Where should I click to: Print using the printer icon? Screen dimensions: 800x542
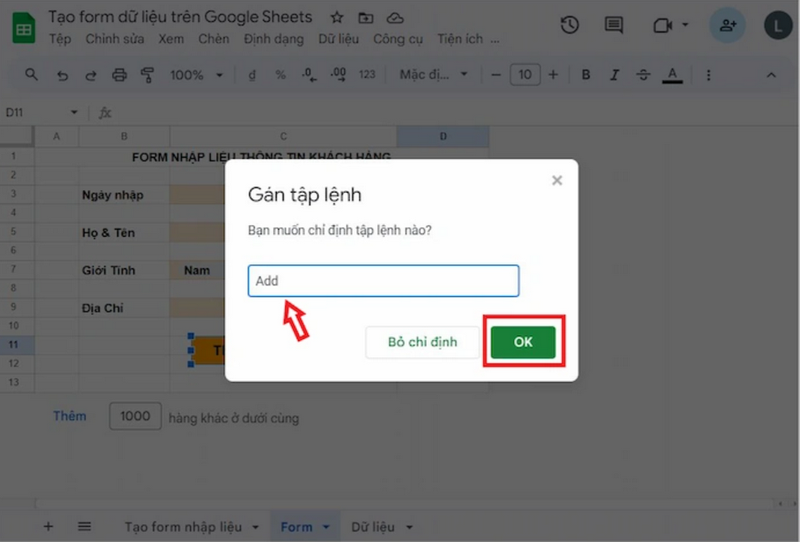pos(119,76)
